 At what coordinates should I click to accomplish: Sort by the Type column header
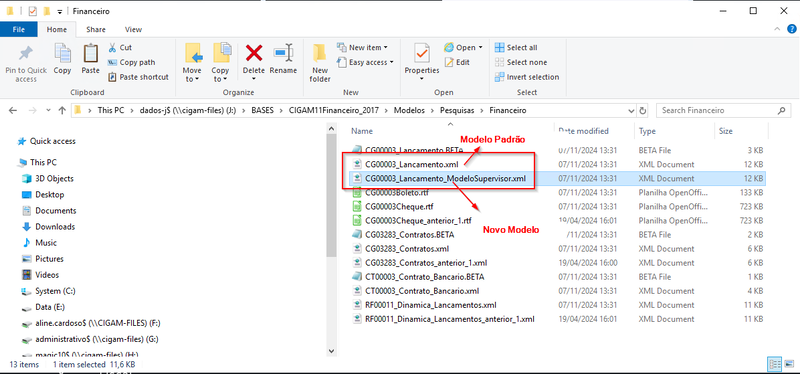pyautogui.click(x=647, y=131)
